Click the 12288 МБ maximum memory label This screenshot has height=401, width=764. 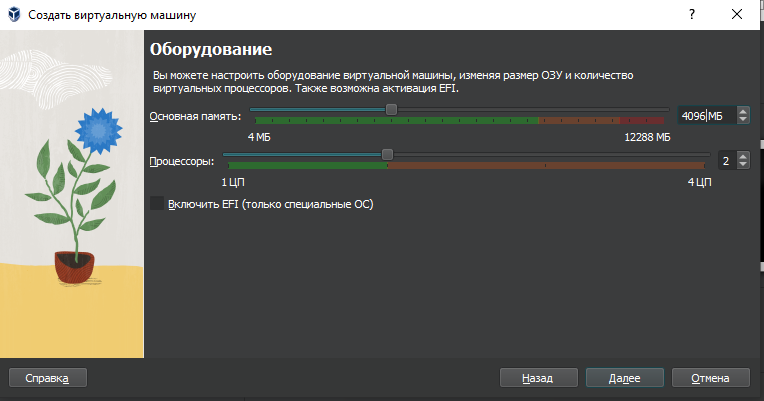(x=647, y=137)
